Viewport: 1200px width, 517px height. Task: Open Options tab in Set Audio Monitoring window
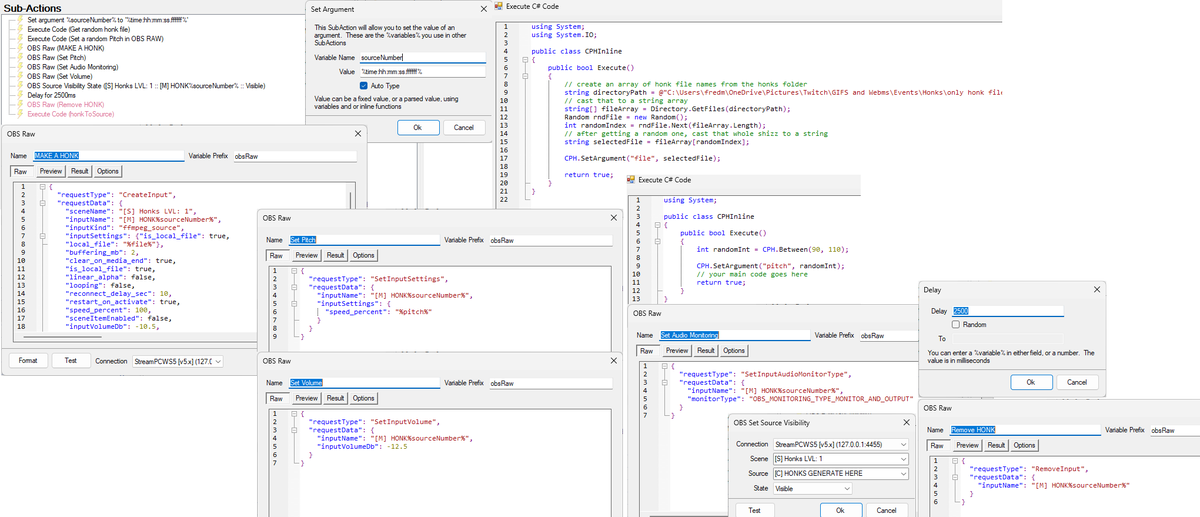click(x=734, y=351)
